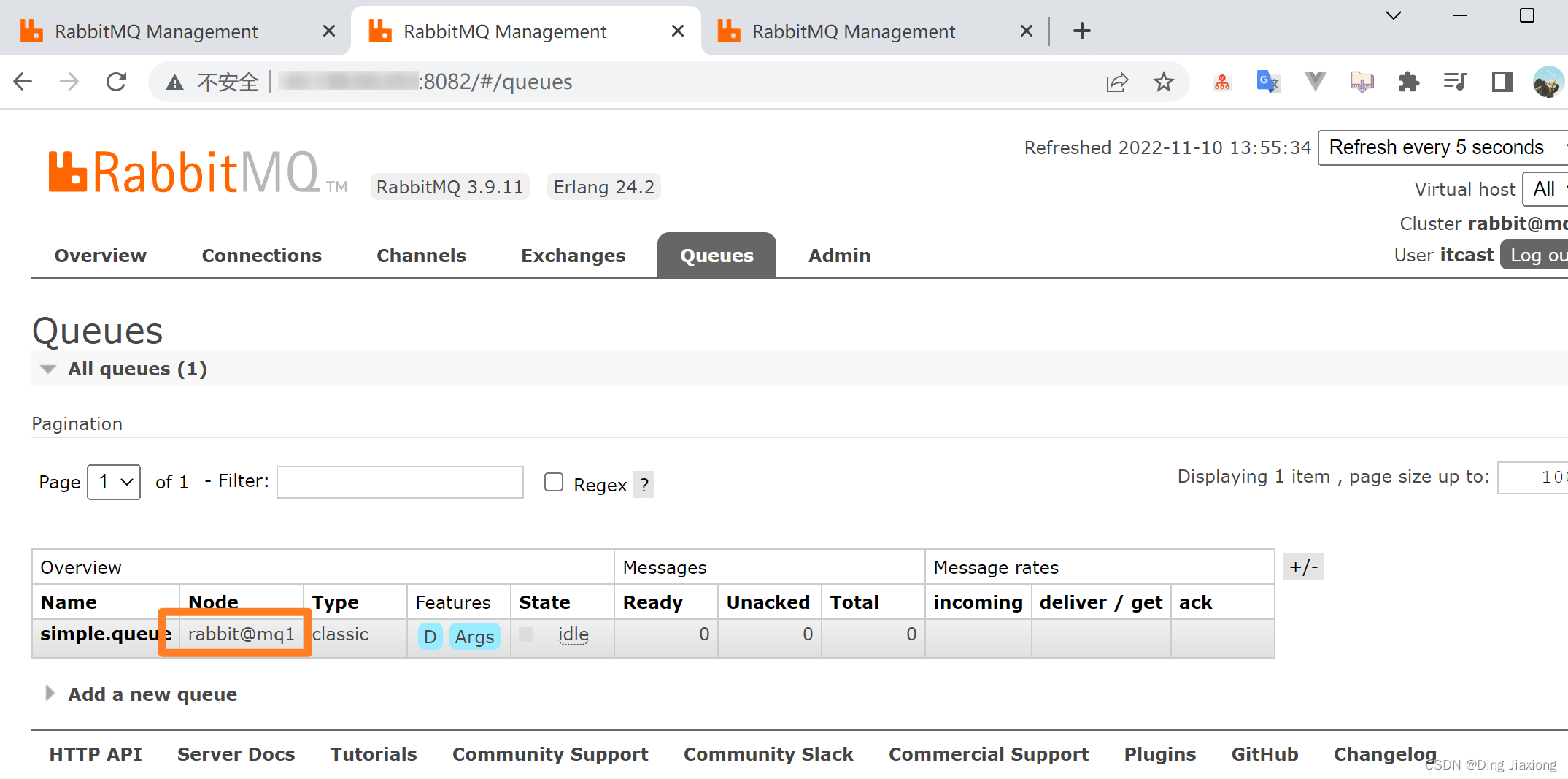
Task: Open the GitHub footer link
Action: [1265, 754]
